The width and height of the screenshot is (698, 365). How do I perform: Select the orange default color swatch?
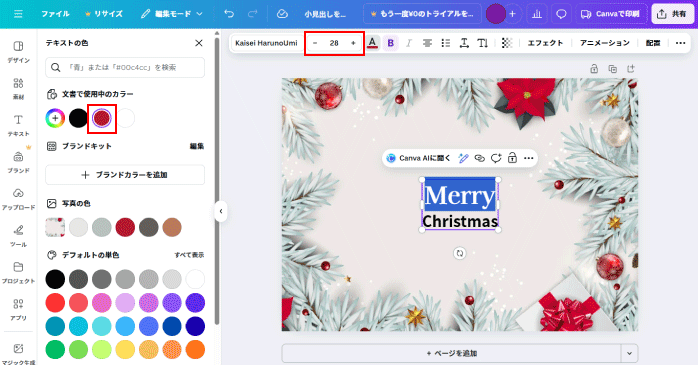195,349
